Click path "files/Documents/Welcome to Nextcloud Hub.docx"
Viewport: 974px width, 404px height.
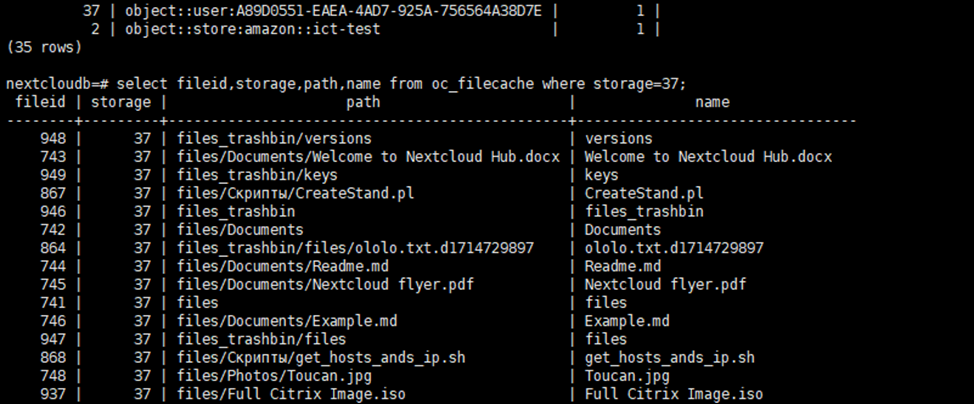point(368,157)
